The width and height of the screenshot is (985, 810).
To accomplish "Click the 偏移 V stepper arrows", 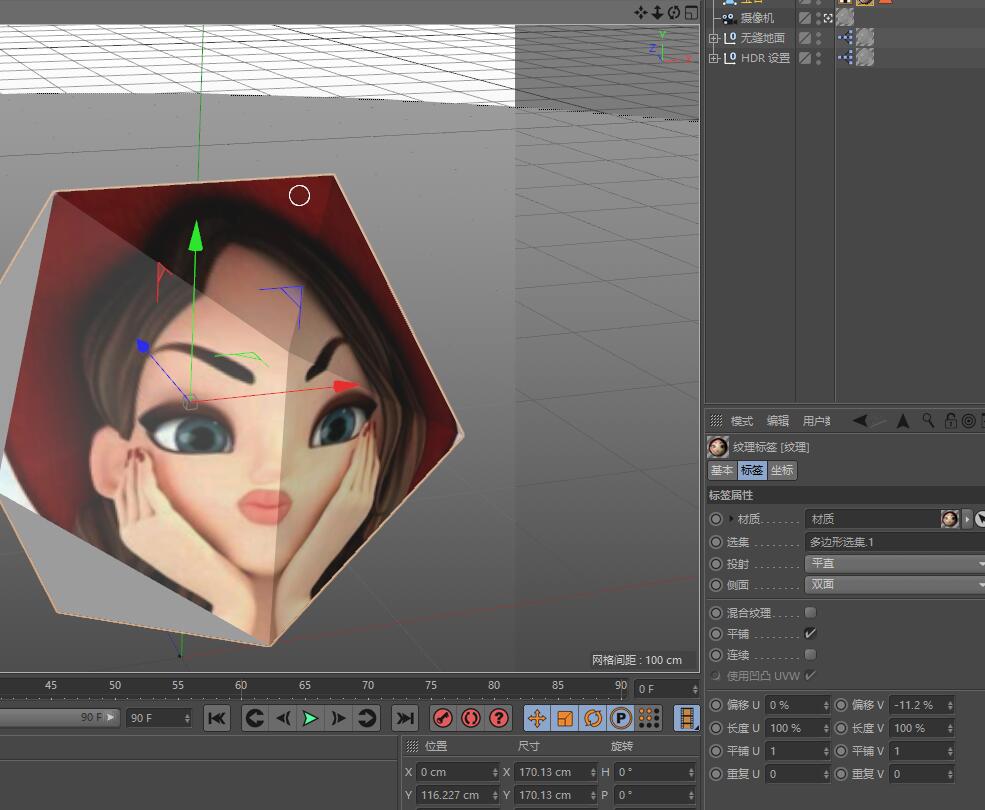I will click(950, 706).
